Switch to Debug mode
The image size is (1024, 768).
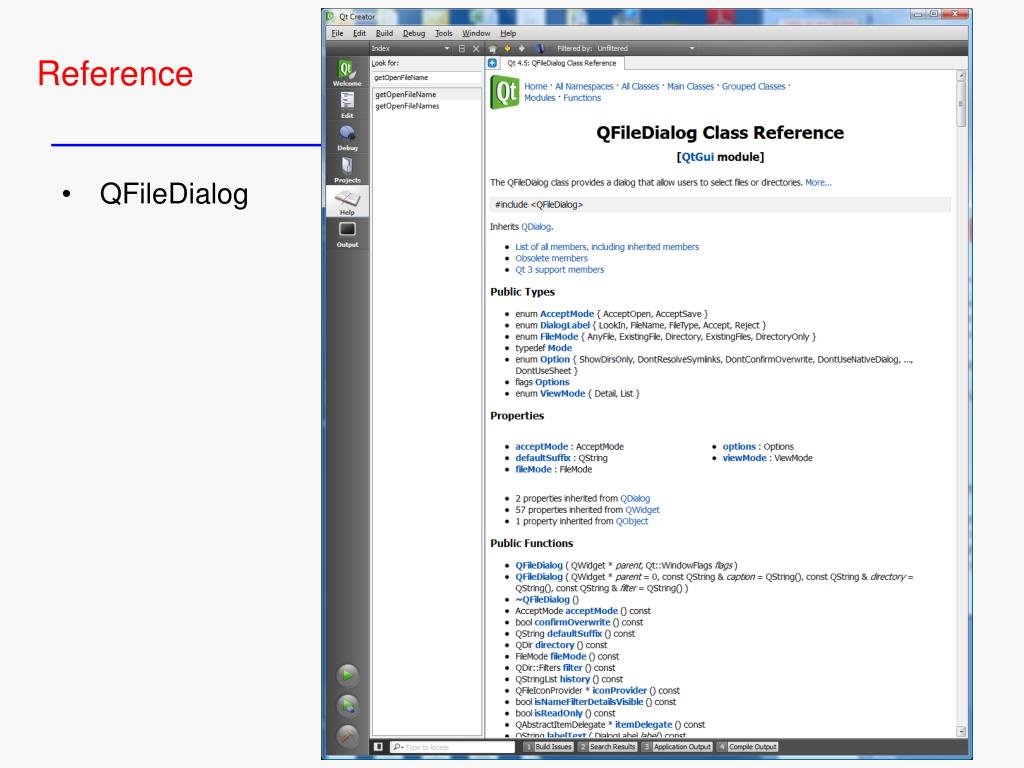coord(347,137)
